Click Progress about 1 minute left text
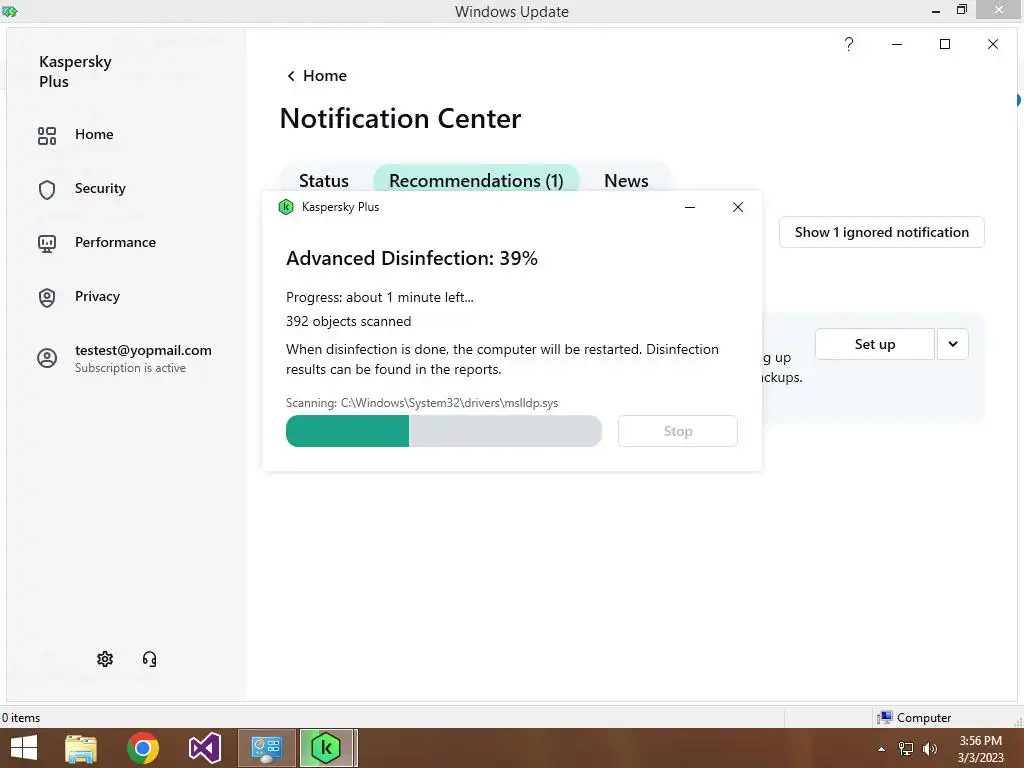1024x768 pixels. point(379,298)
